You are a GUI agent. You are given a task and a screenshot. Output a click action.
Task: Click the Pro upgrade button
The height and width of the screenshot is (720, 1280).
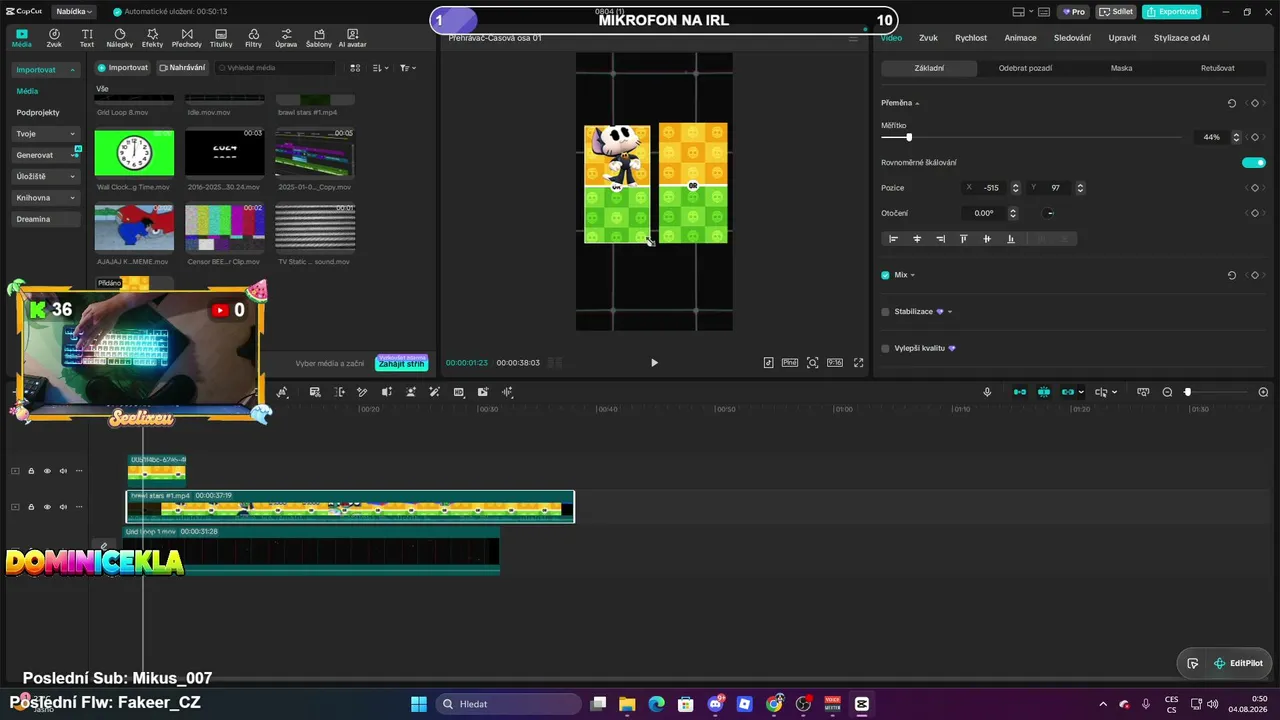(1074, 12)
